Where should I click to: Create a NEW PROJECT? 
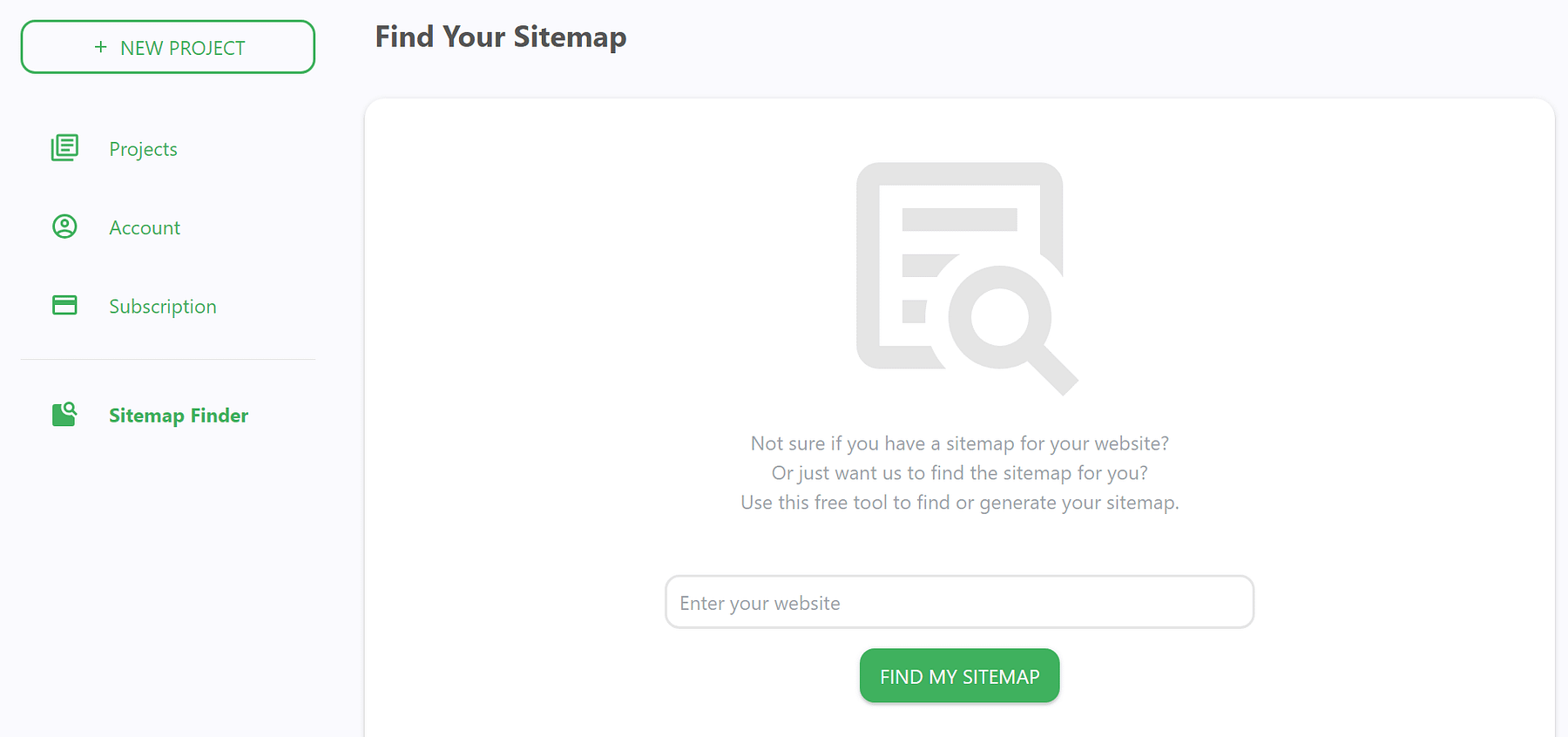pos(167,46)
